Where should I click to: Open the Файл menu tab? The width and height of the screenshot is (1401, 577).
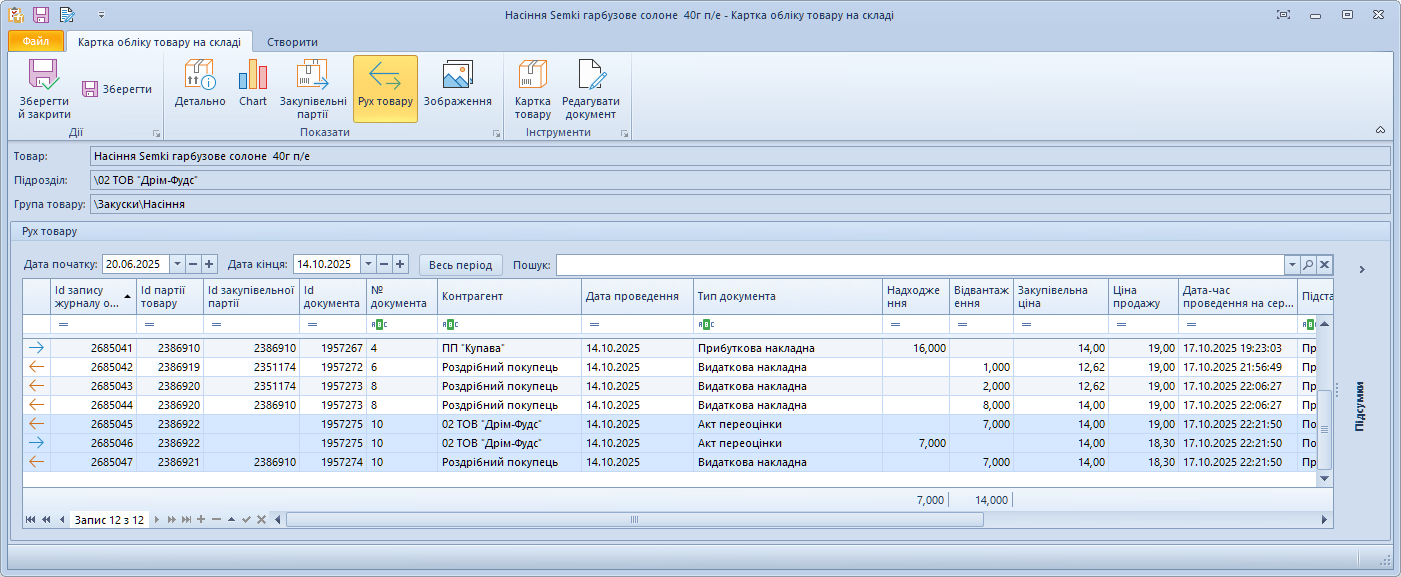tap(36, 42)
